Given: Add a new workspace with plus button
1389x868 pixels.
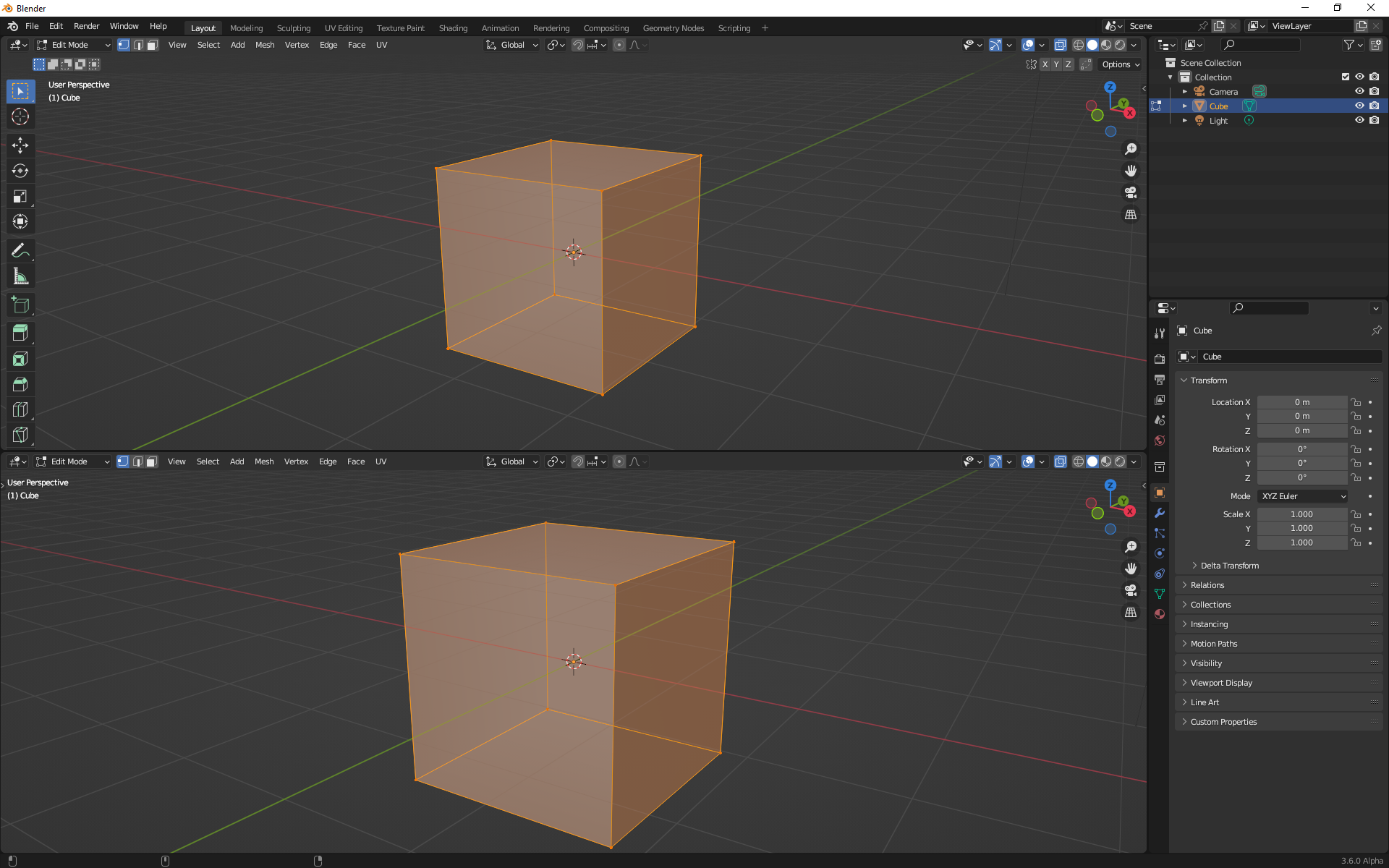Looking at the screenshot, I should [765, 28].
